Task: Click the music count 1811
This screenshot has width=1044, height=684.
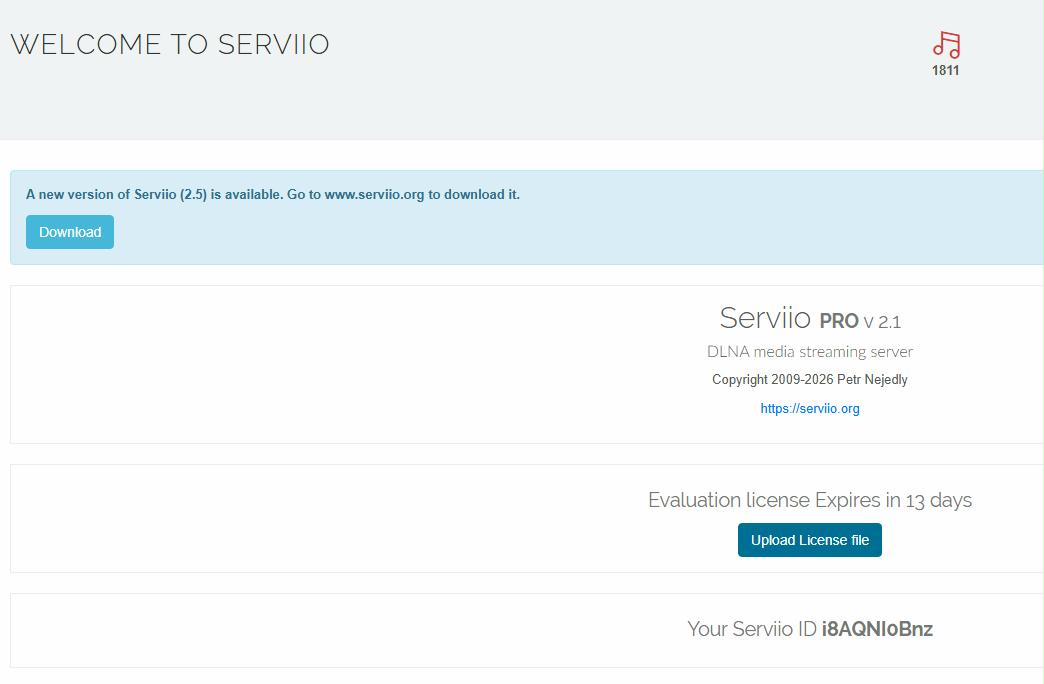Action: coord(945,71)
